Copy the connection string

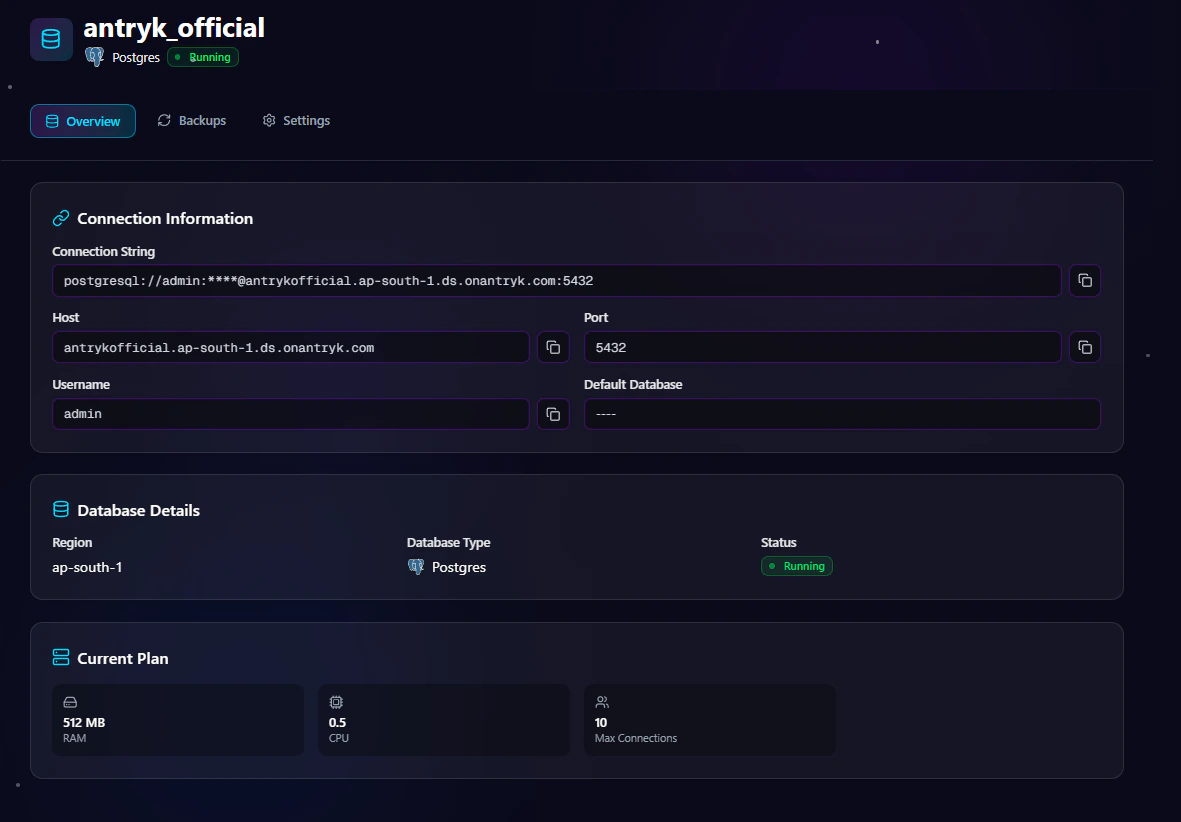click(x=1085, y=280)
